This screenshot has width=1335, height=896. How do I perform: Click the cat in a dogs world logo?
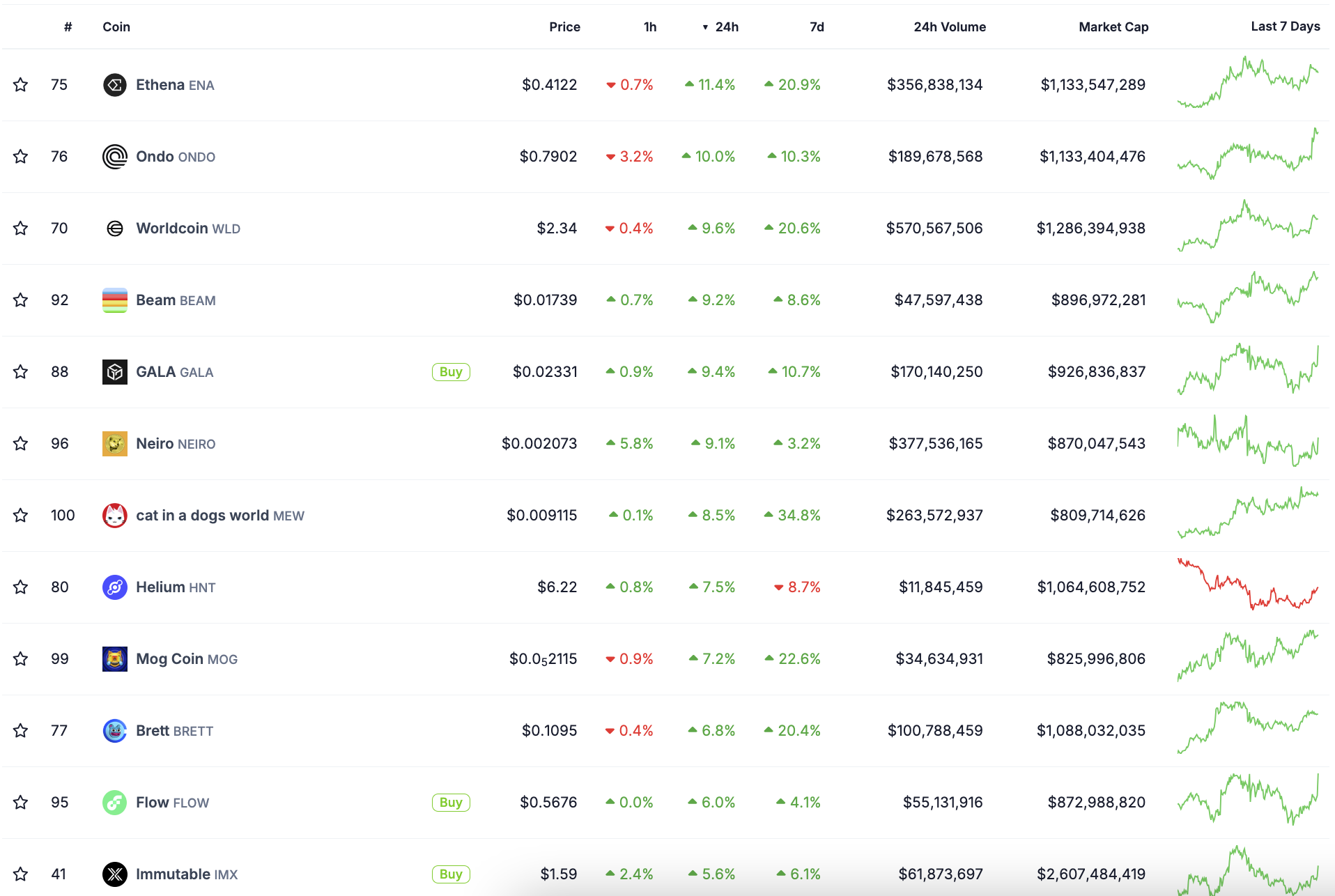click(x=115, y=516)
